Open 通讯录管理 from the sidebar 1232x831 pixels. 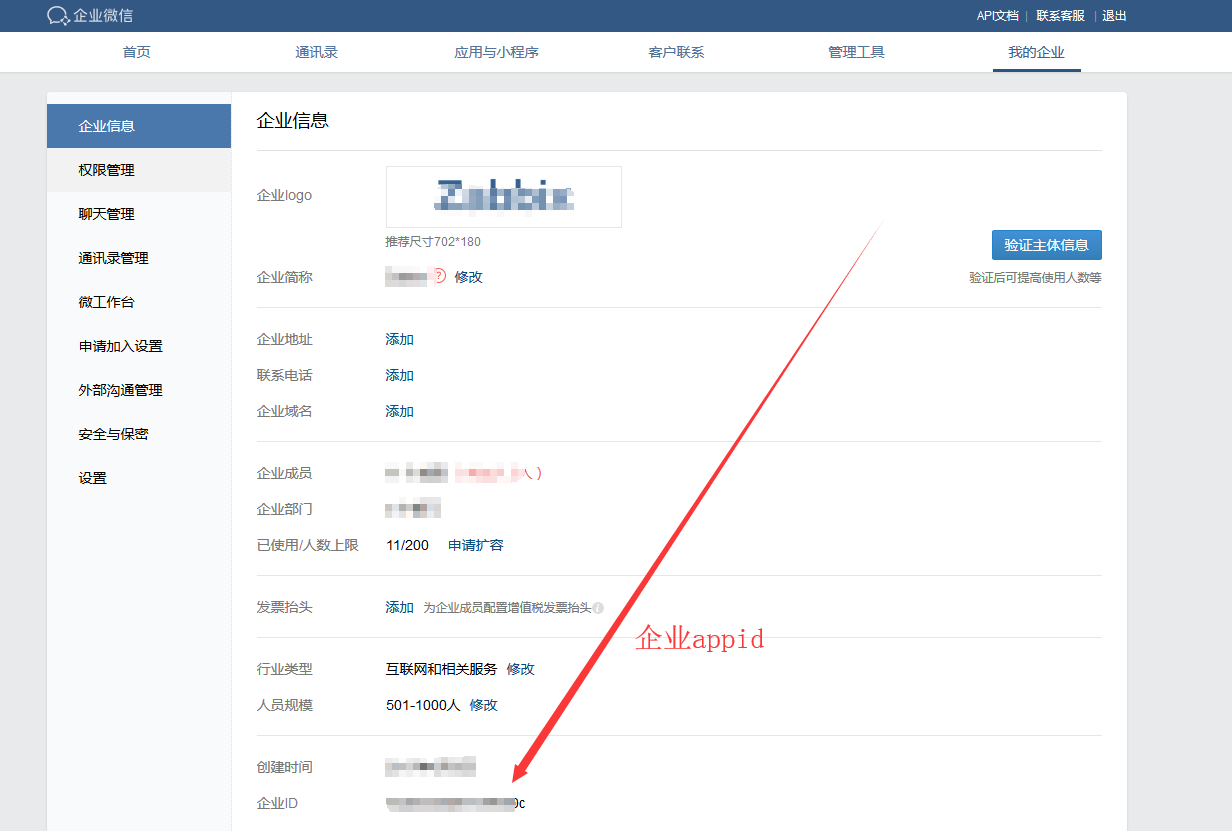tap(113, 258)
